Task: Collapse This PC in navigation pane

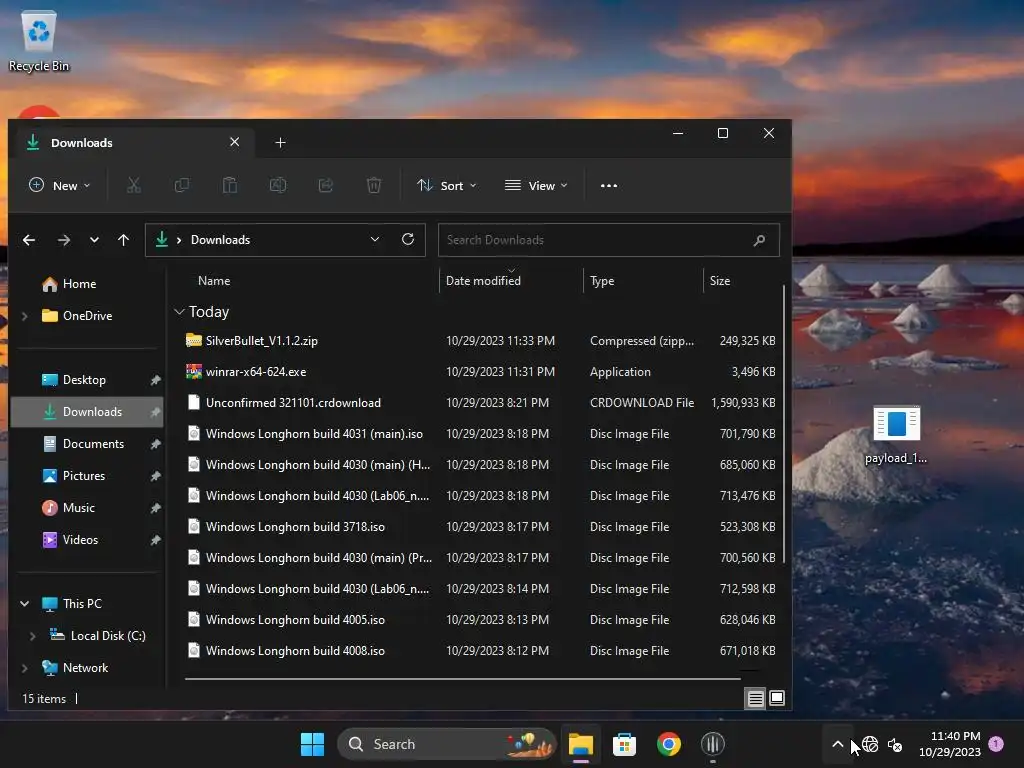Action: pyautogui.click(x=25, y=603)
